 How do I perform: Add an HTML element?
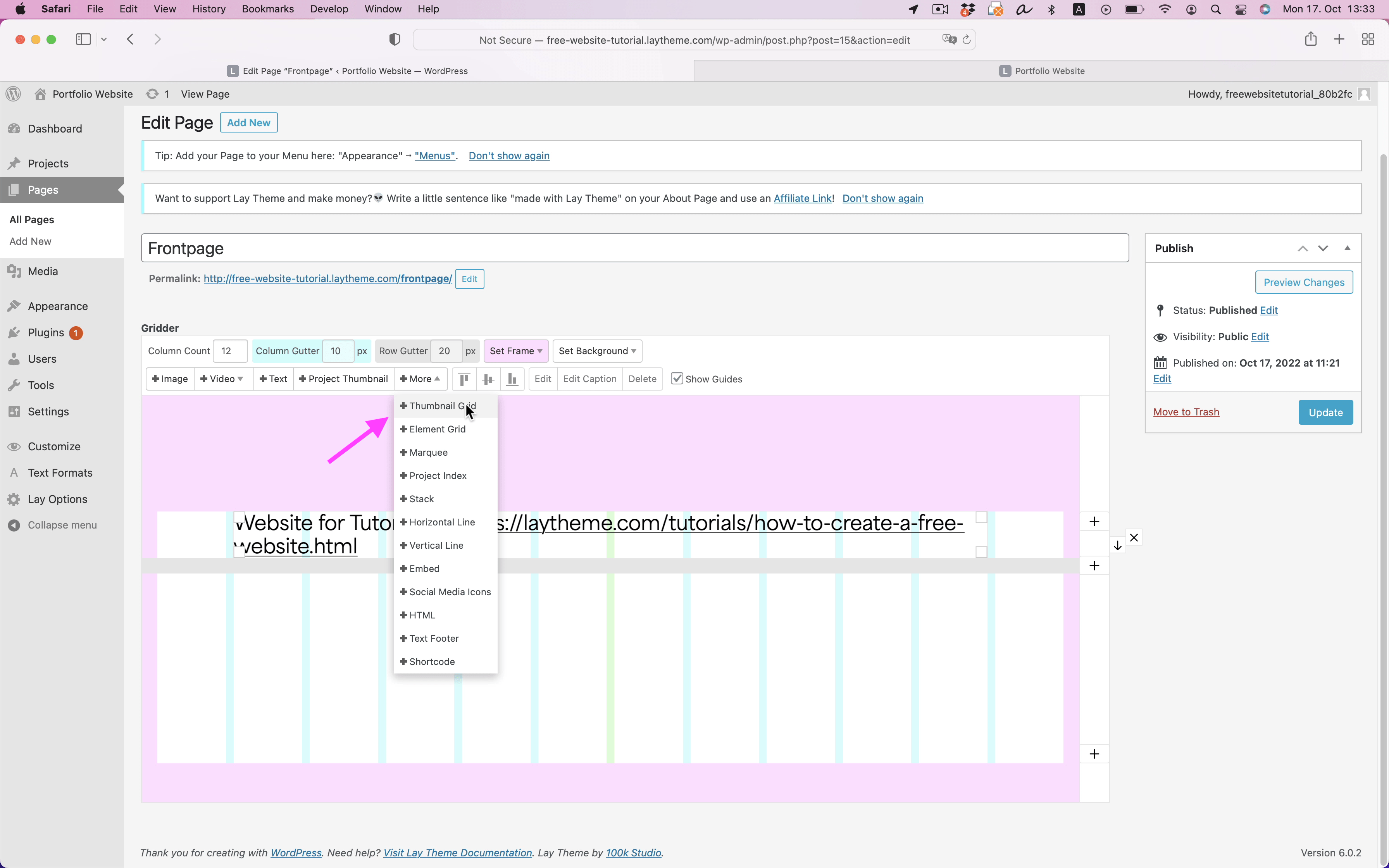click(x=445, y=615)
